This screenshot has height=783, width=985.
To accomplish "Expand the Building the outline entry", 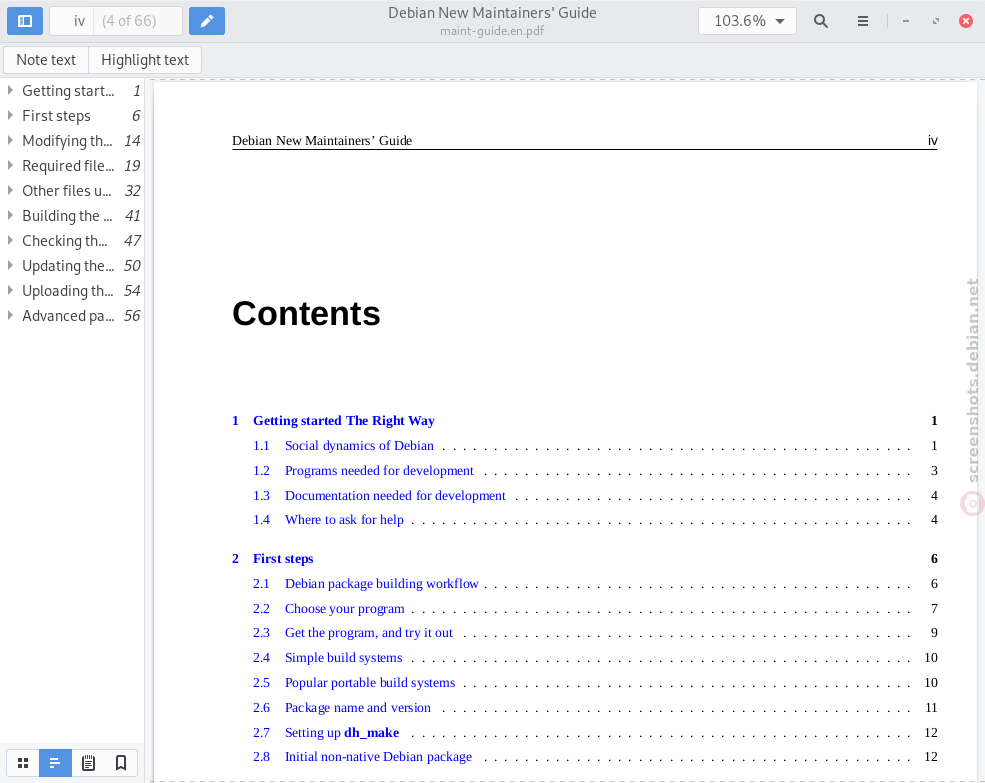I will point(10,216).
